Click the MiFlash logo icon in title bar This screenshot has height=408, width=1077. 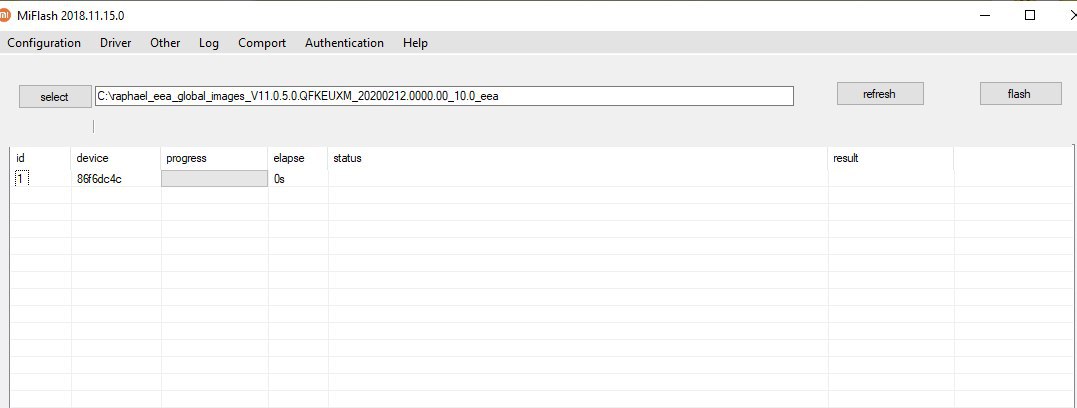5,15
